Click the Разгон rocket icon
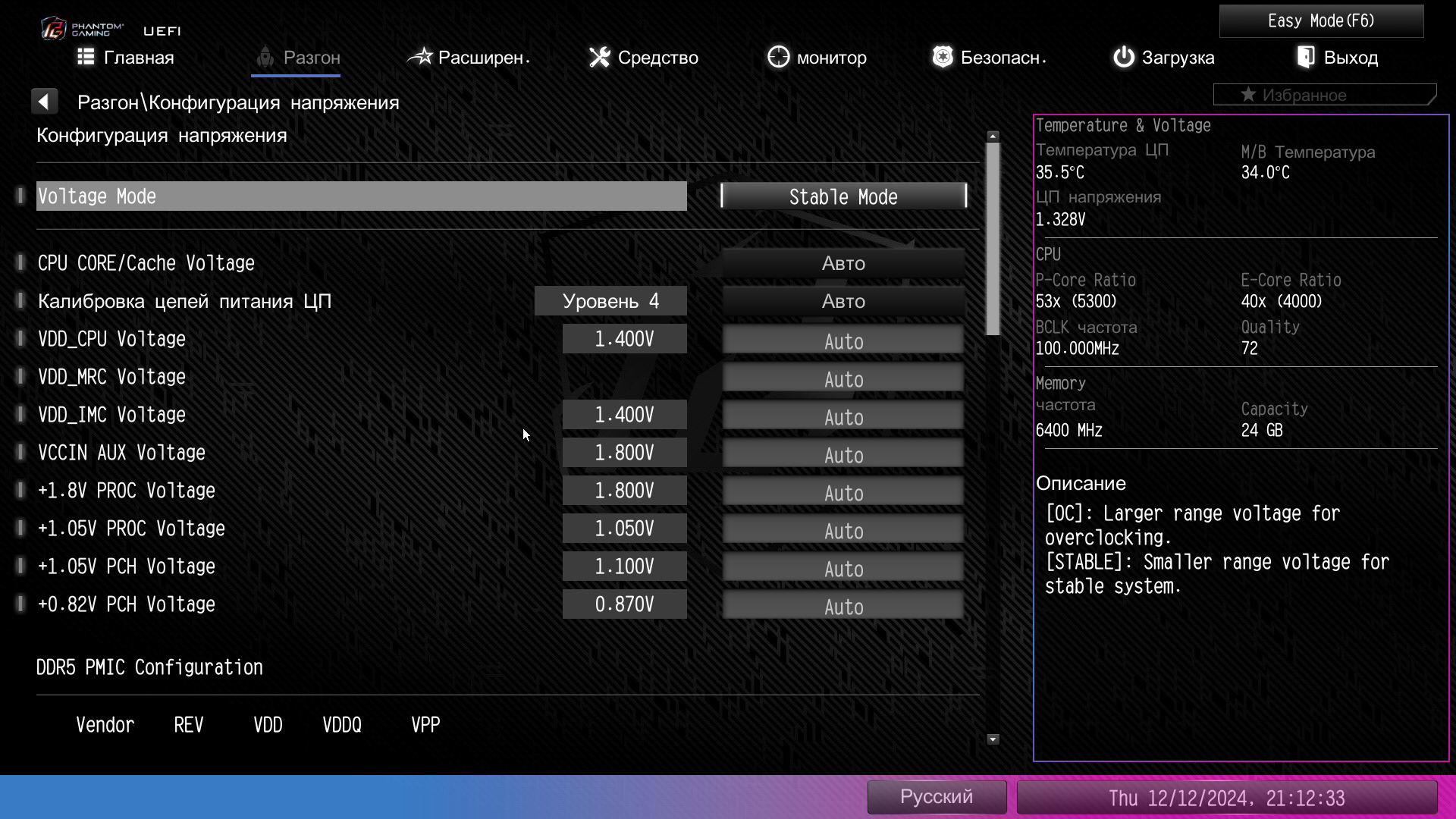The width and height of the screenshot is (1456, 819). (x=265, y=57)
